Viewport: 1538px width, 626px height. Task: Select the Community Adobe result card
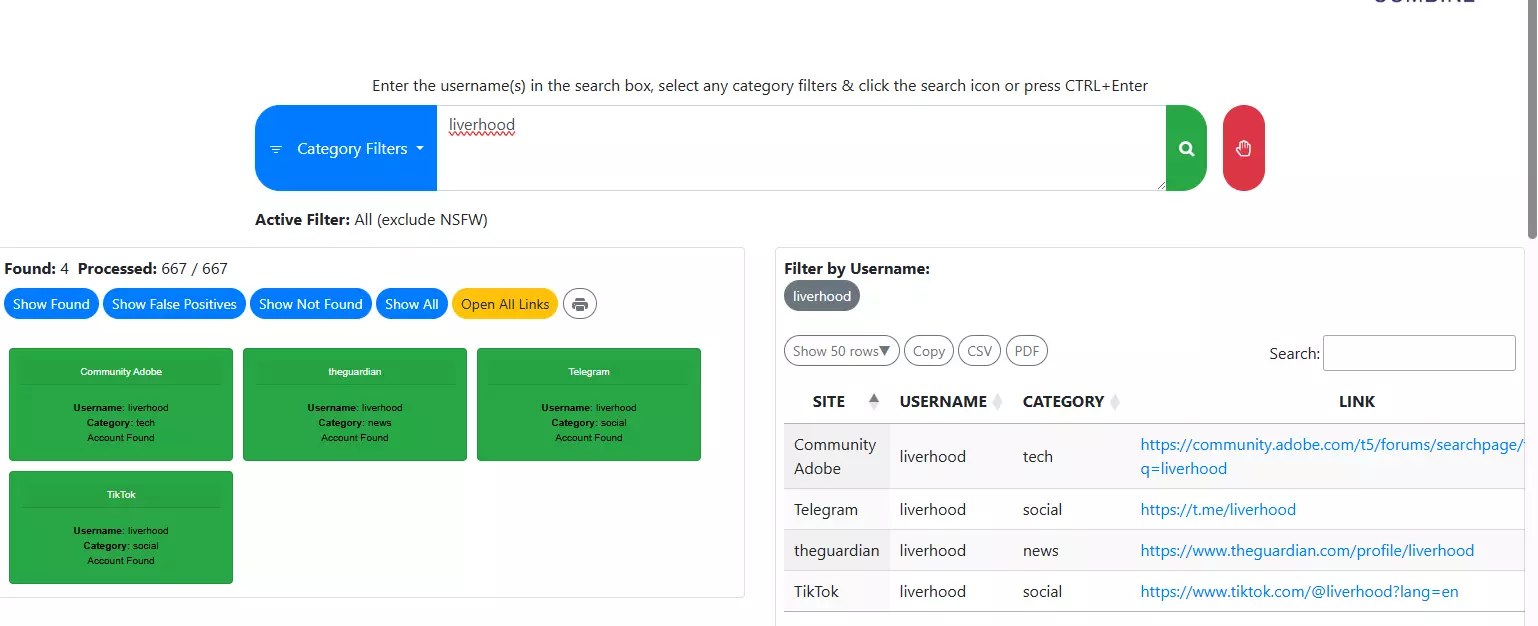click(x=121, y=404)
